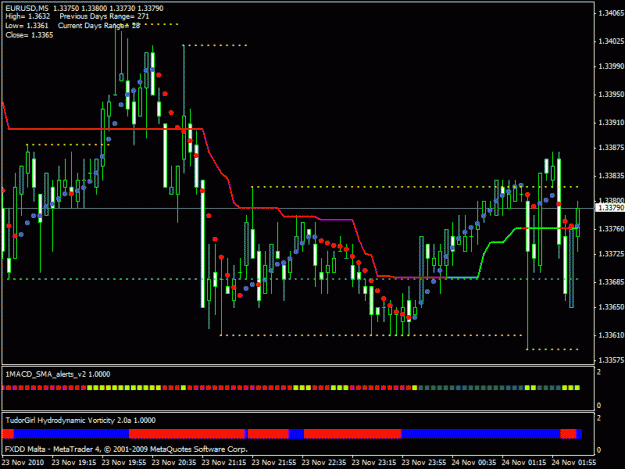The image size is (625, 469).
Task: Select the 1.33990 price scale value
Action: tap(611, 66)
